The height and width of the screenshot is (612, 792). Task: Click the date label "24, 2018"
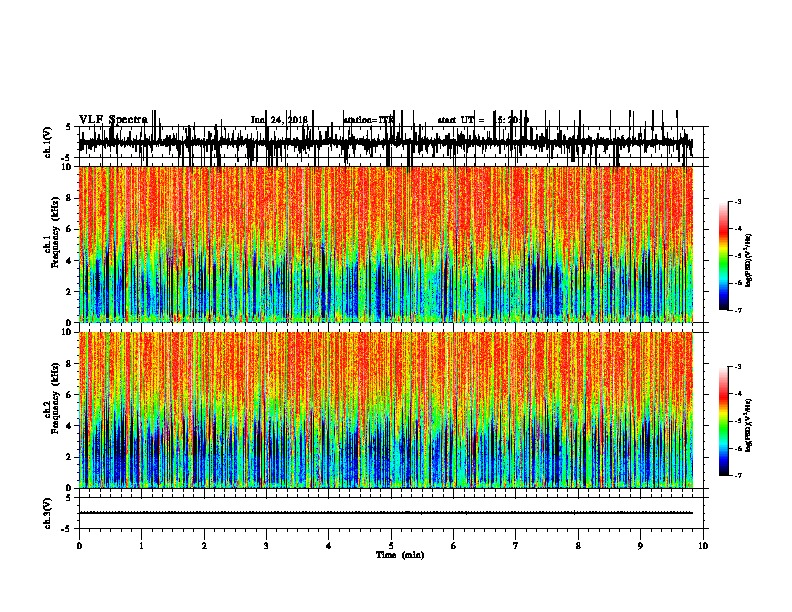(287, 120)
